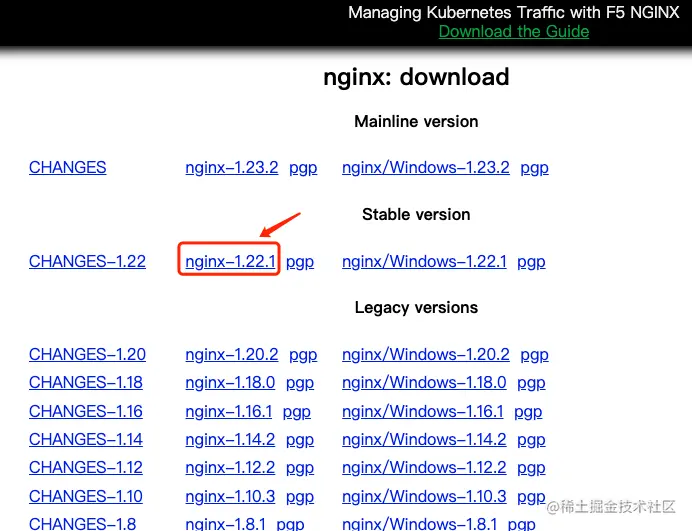The image size is (692, 531).
Task: Open pgp for nginx/Windows-1.8.1
Action: [522, 524]
